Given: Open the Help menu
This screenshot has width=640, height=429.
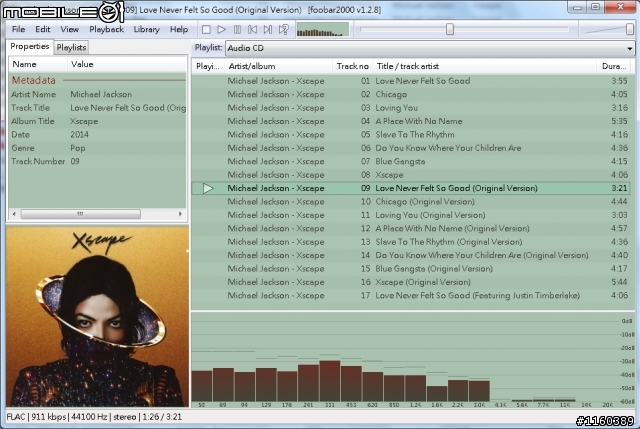Looking at the screenshot, I should [179, 29].
